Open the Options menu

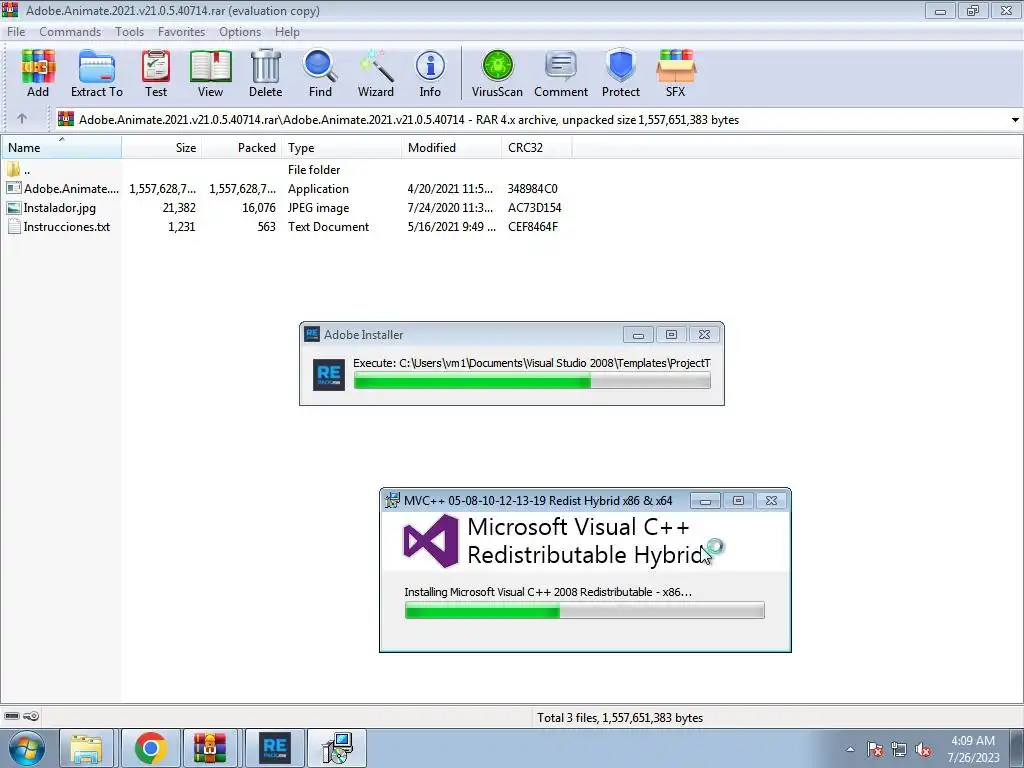pyautogui.click(x=240, y=31)
